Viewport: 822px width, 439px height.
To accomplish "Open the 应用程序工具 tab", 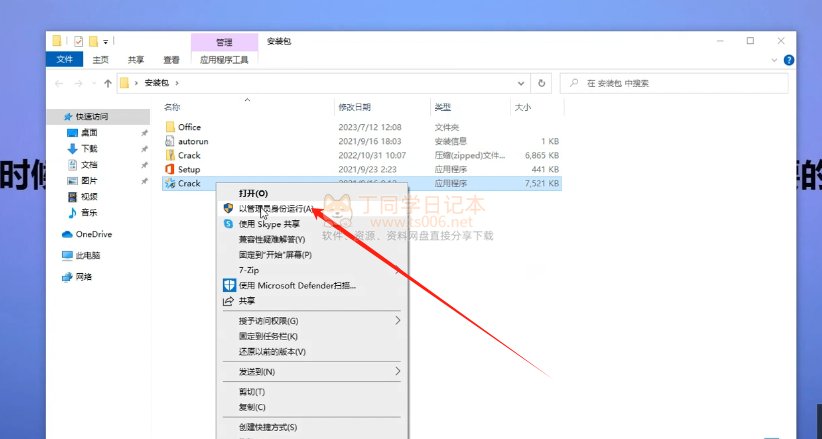I will [x=224, y=60].
